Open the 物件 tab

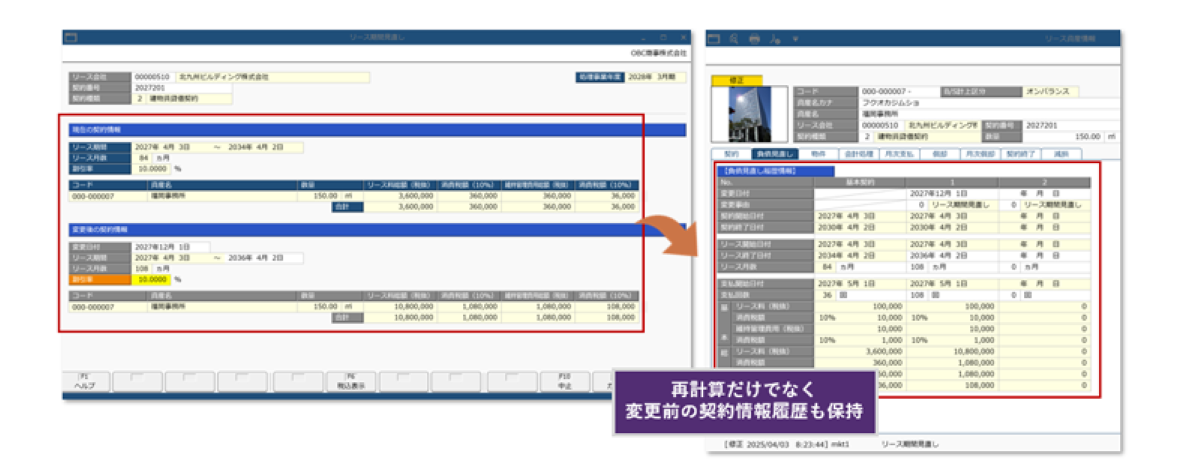click(x=818, y=154)
